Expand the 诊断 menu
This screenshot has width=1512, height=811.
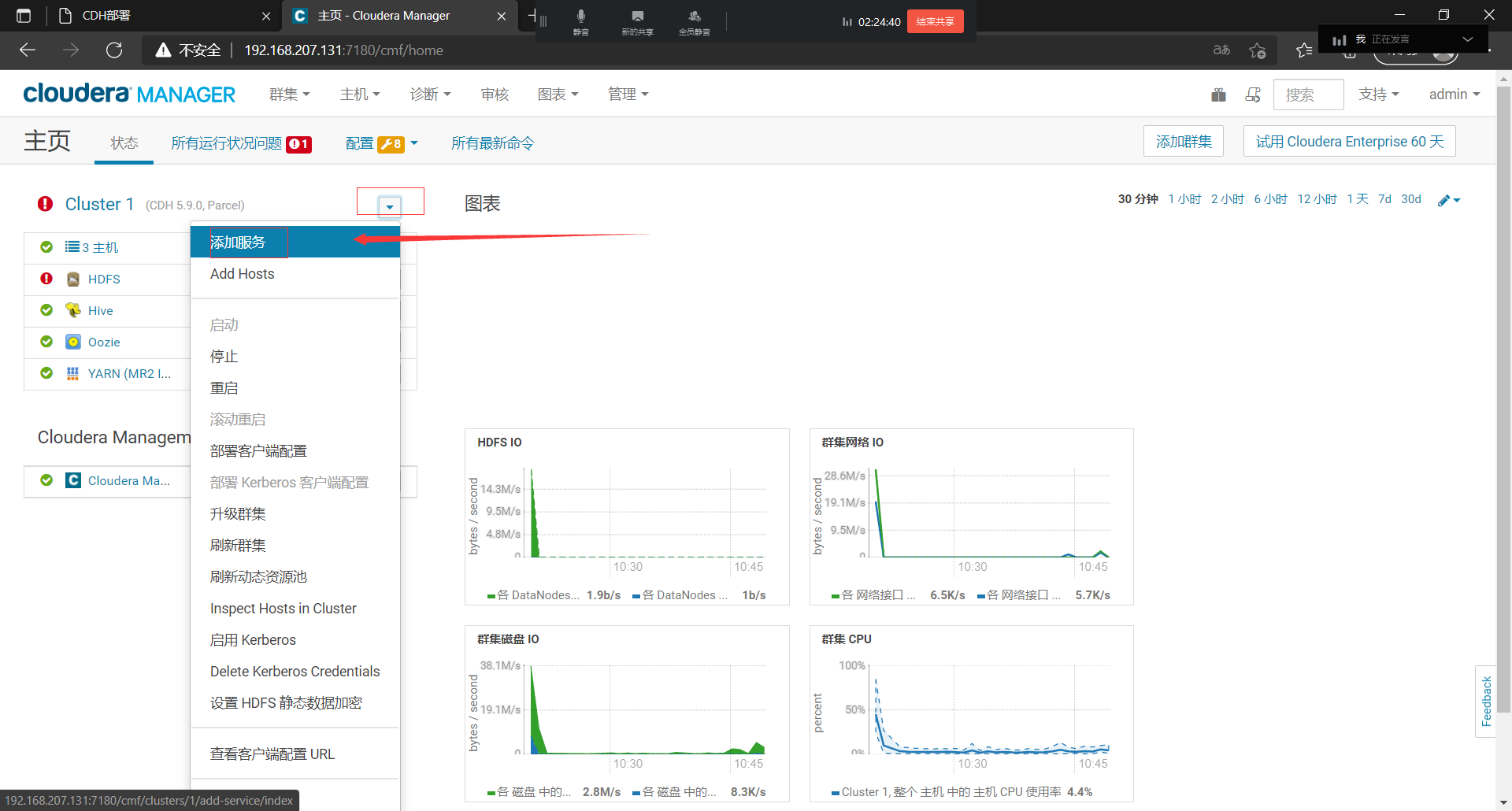pos(430,94)
